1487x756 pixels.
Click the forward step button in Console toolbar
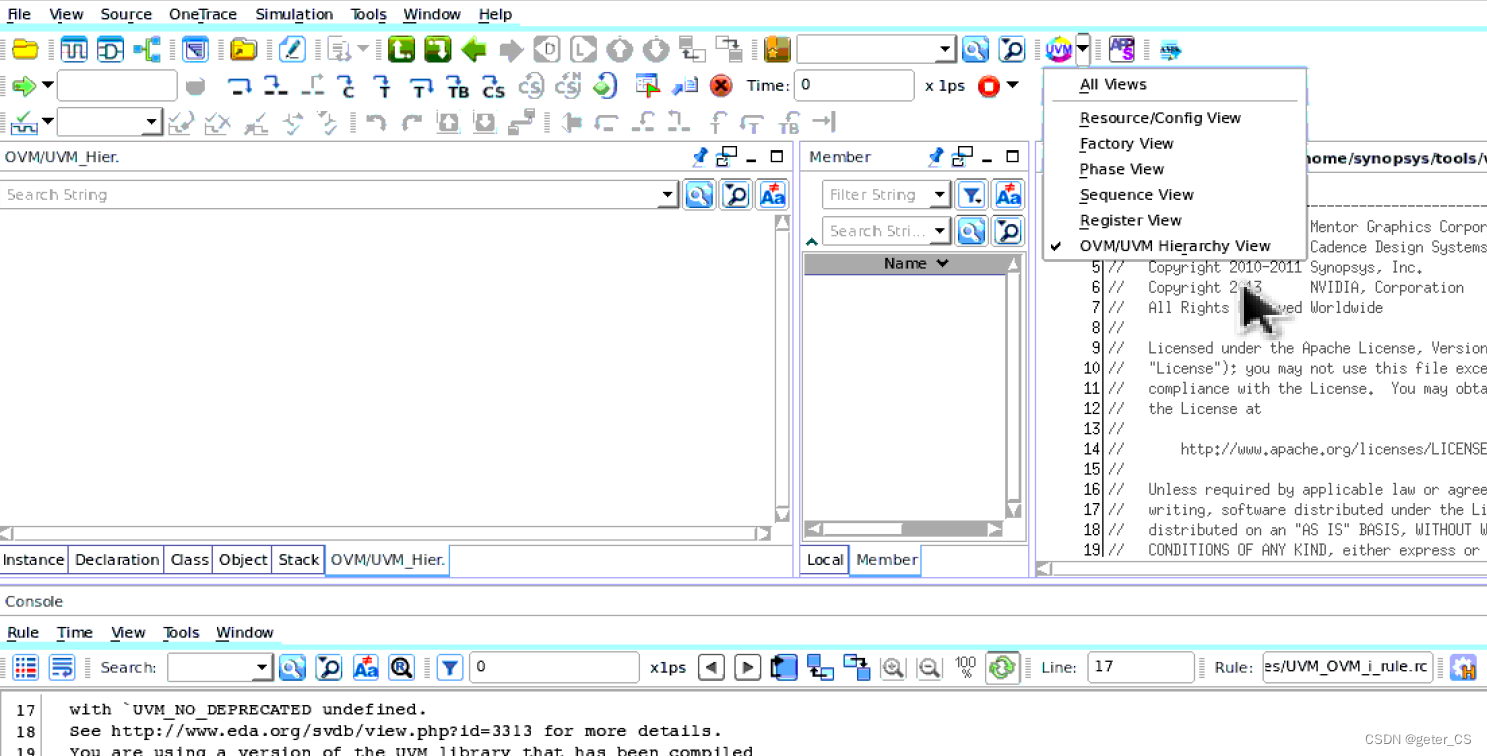(747, 667)
